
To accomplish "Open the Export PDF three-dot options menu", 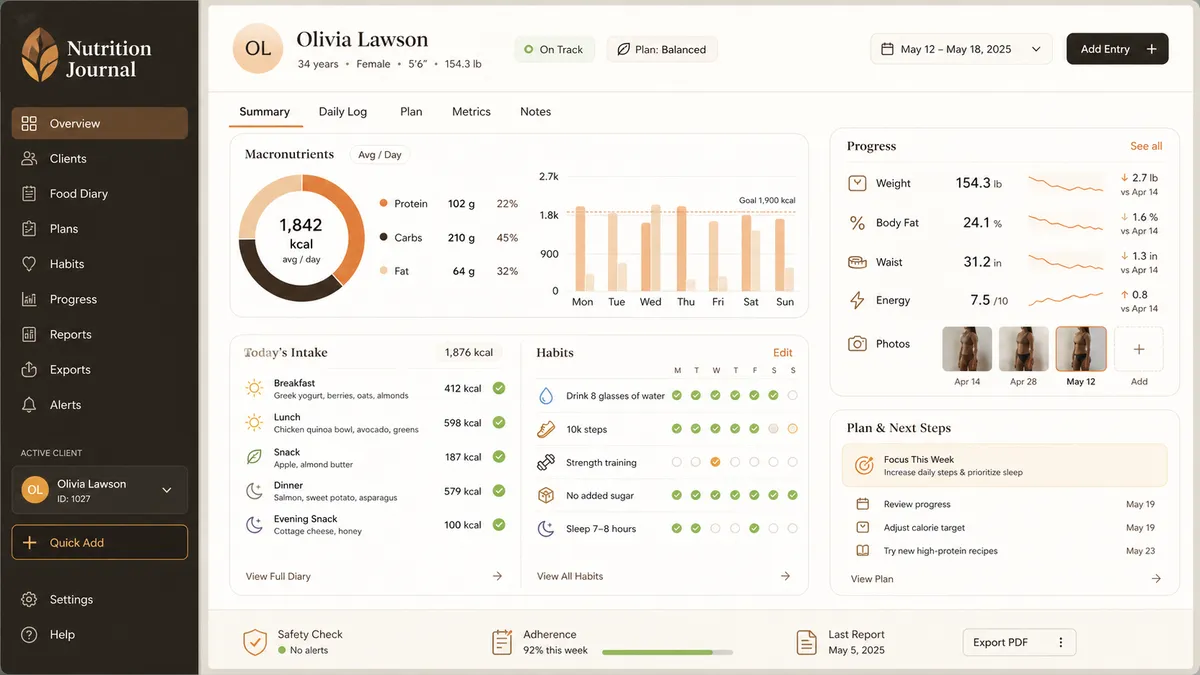I will point(1060,642).
